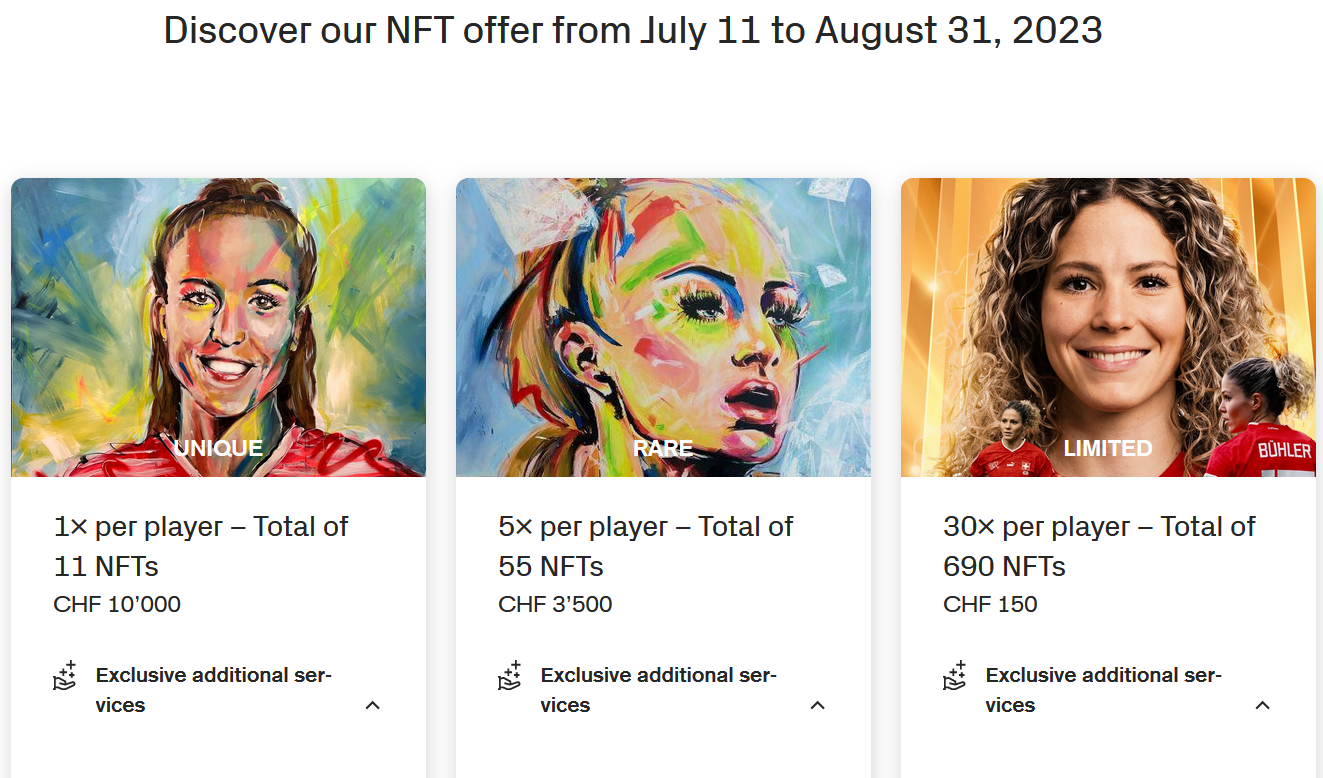Click the 'Discover our NFT offer' heading
The height and width of the screenshot is (778, 1323).
coord(633,30)
